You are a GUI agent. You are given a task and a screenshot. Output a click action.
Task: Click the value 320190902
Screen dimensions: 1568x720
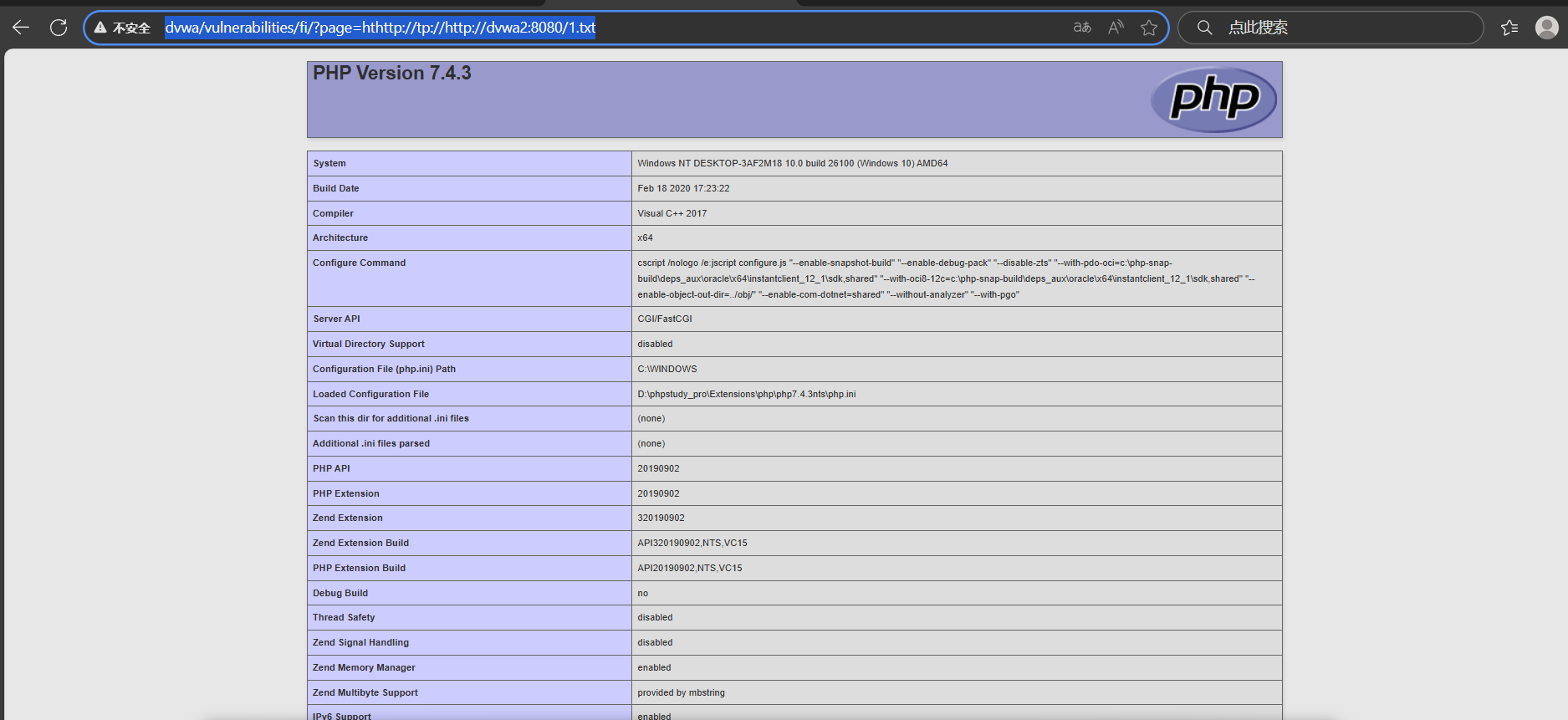(661, 518)
